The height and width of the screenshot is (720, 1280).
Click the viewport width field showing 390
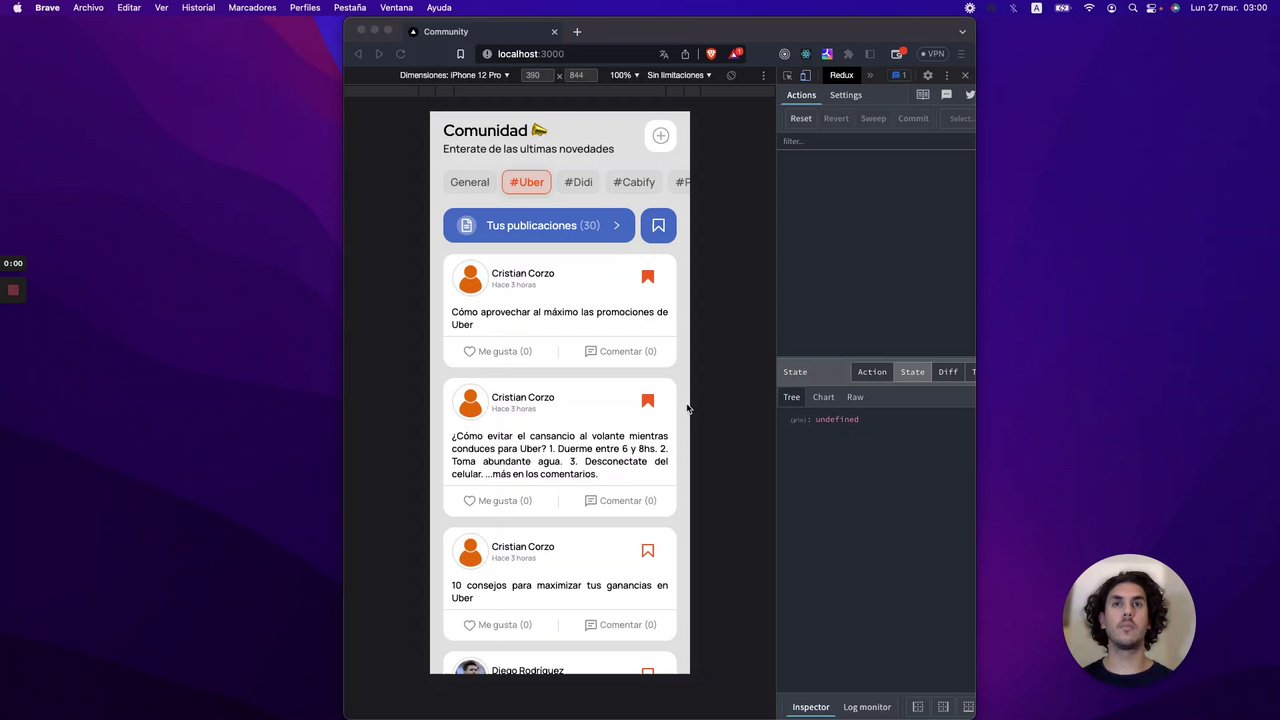click(x=538, y=75)
